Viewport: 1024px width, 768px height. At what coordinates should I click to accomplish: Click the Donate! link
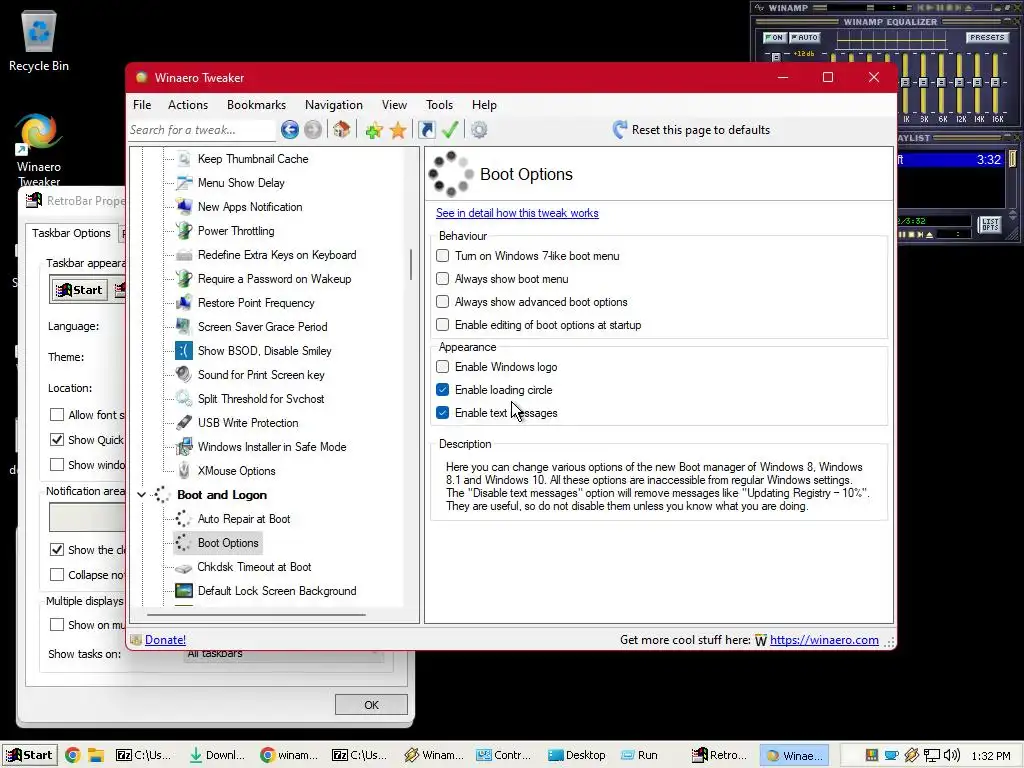tap(165, 640)
